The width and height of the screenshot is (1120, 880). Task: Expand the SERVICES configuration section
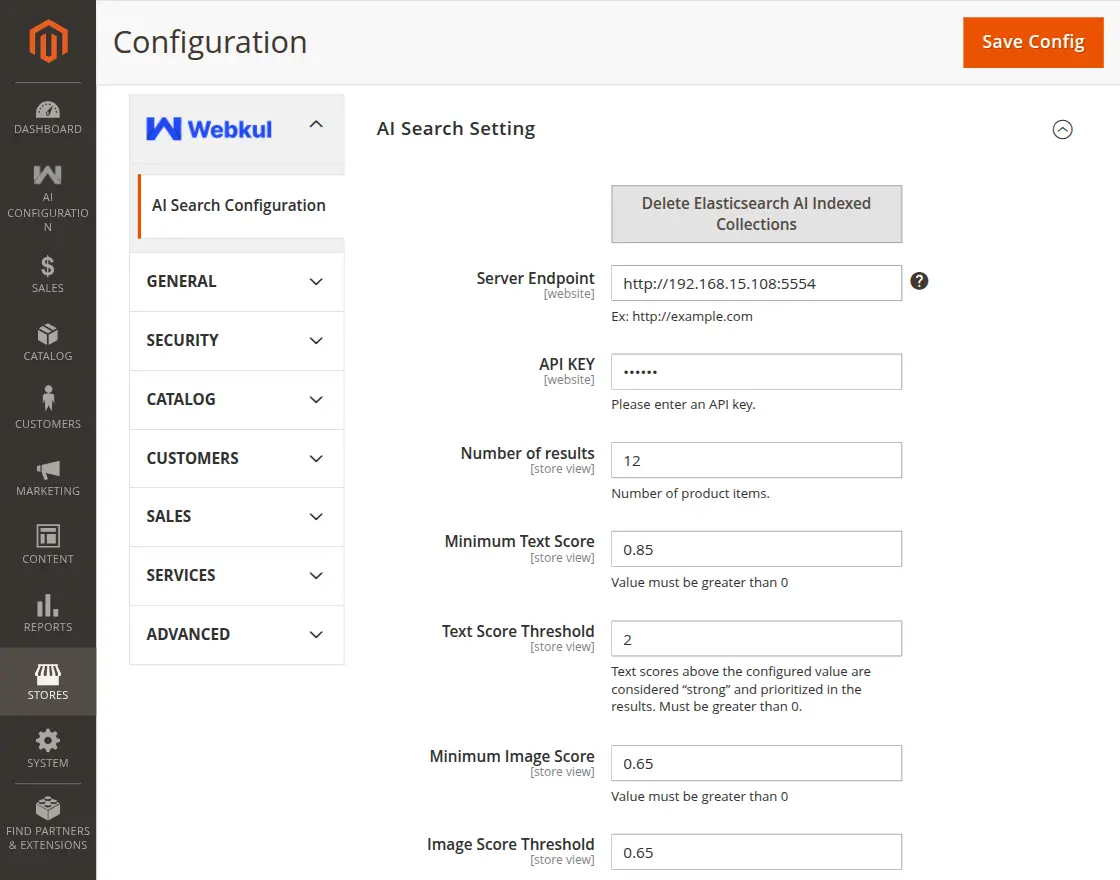(236, 576)
